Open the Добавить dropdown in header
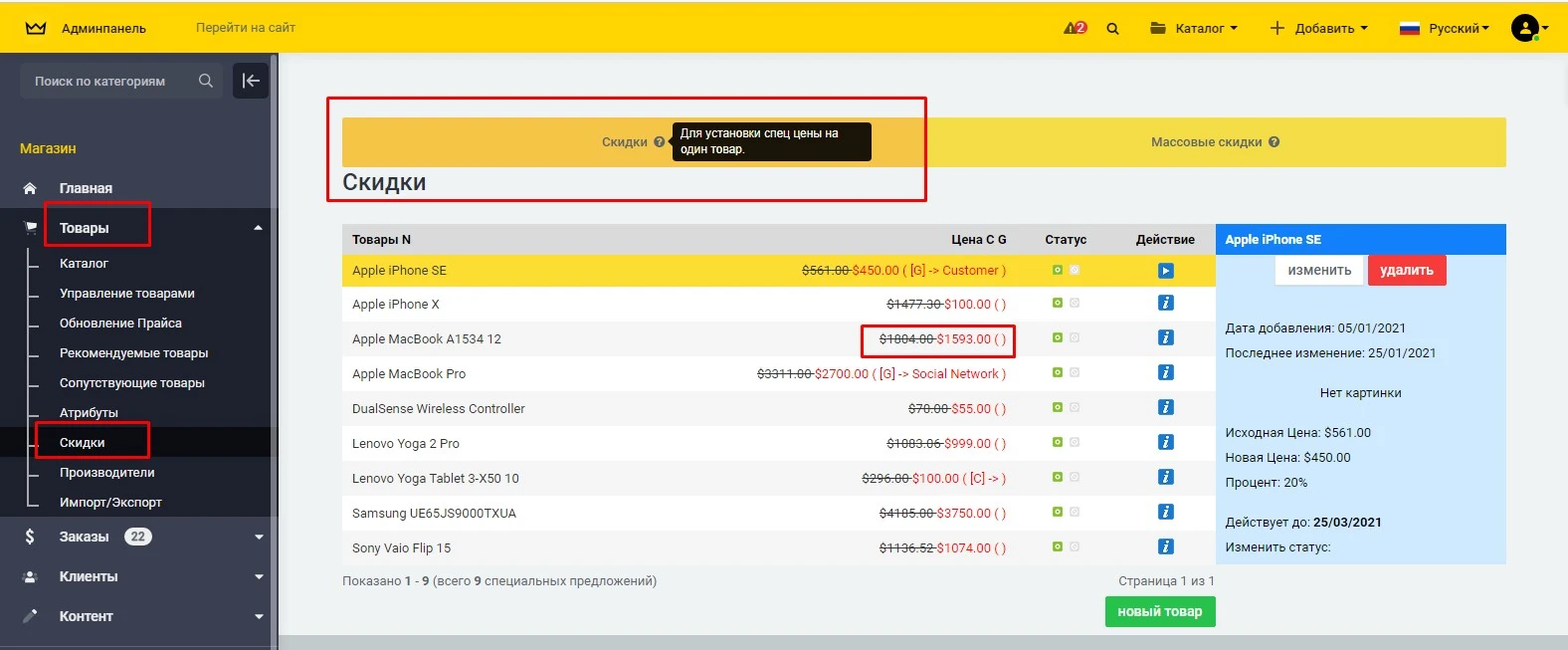This screenshot has height=650, width=1568. tap(1319, 28)
